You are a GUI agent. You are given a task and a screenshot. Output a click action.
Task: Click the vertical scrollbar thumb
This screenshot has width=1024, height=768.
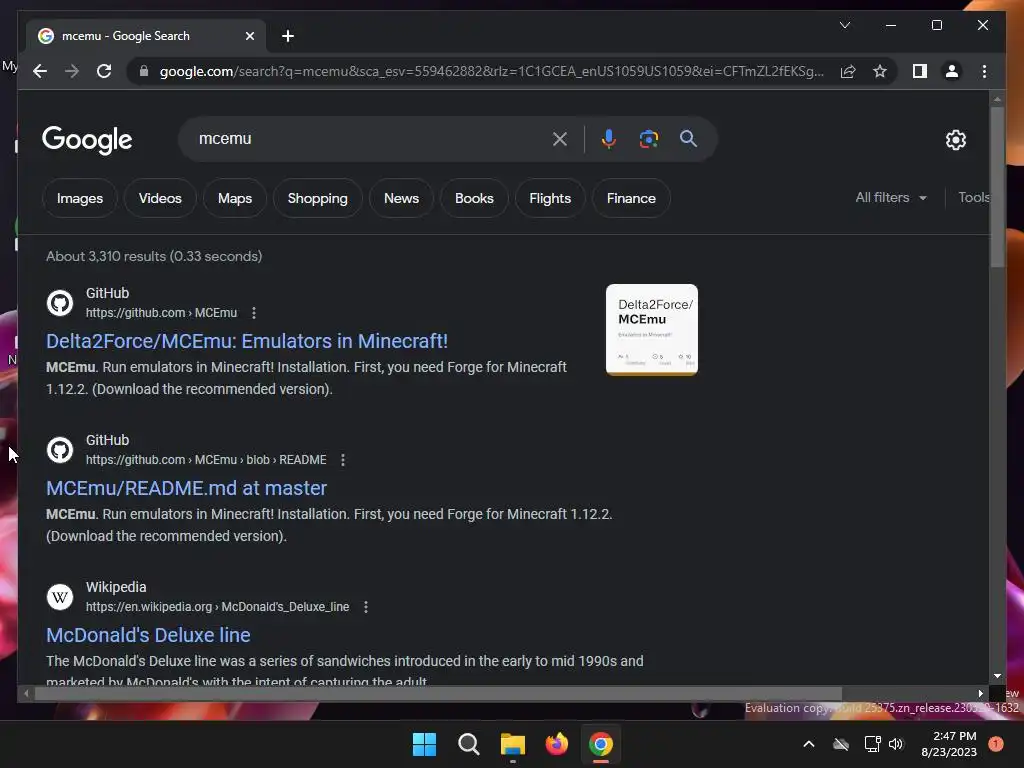(x=997, y=187)
